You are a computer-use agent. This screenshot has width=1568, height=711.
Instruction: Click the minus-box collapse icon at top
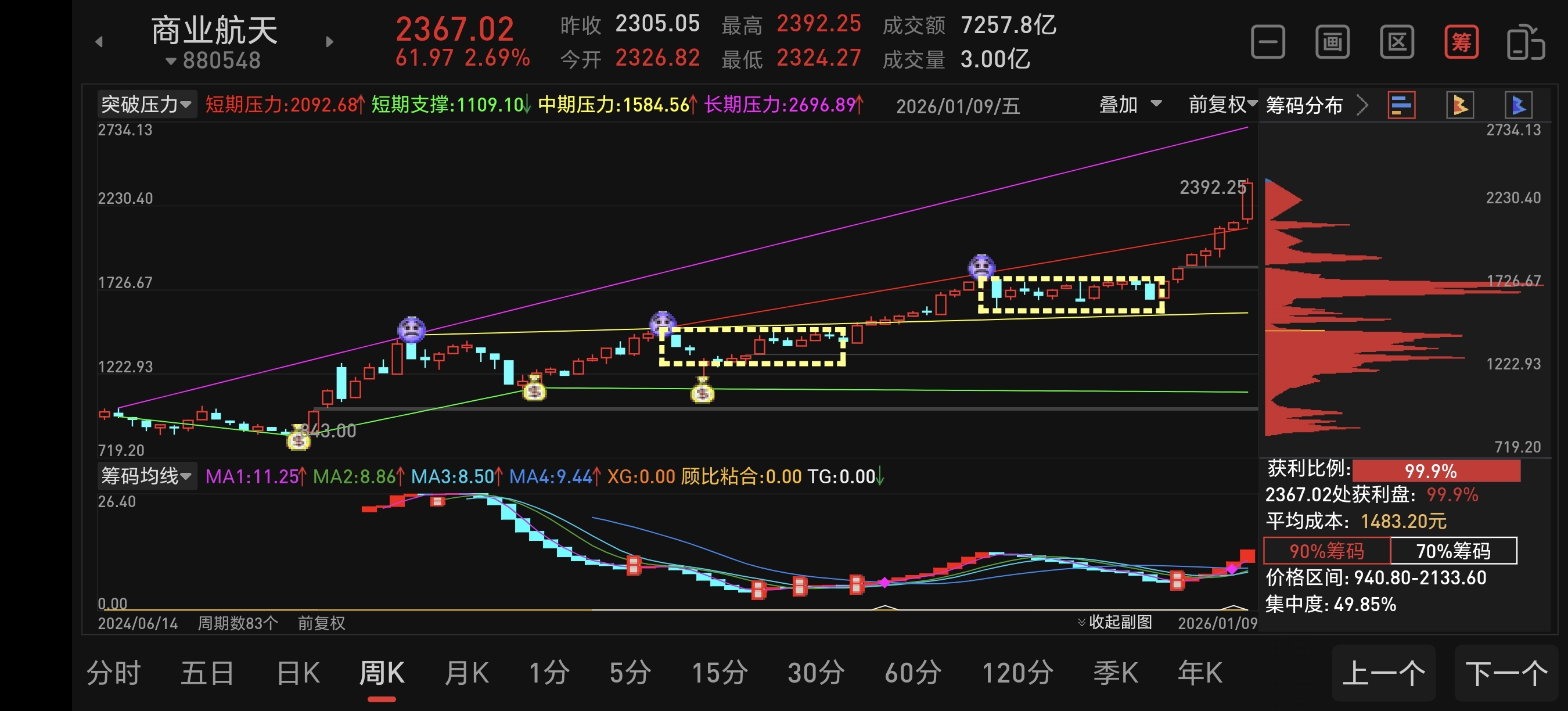click(x=1268, y=42)
